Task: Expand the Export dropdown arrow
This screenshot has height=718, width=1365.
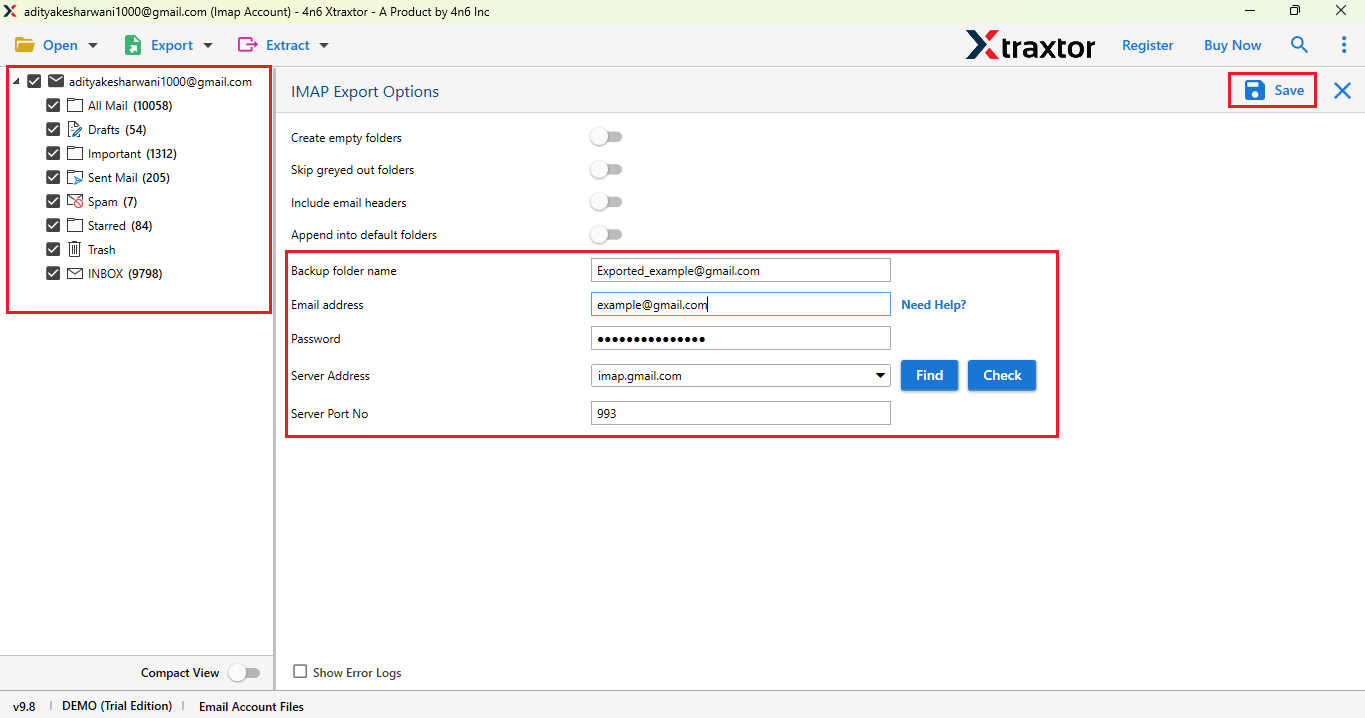Action: click(x=207, y=45)
